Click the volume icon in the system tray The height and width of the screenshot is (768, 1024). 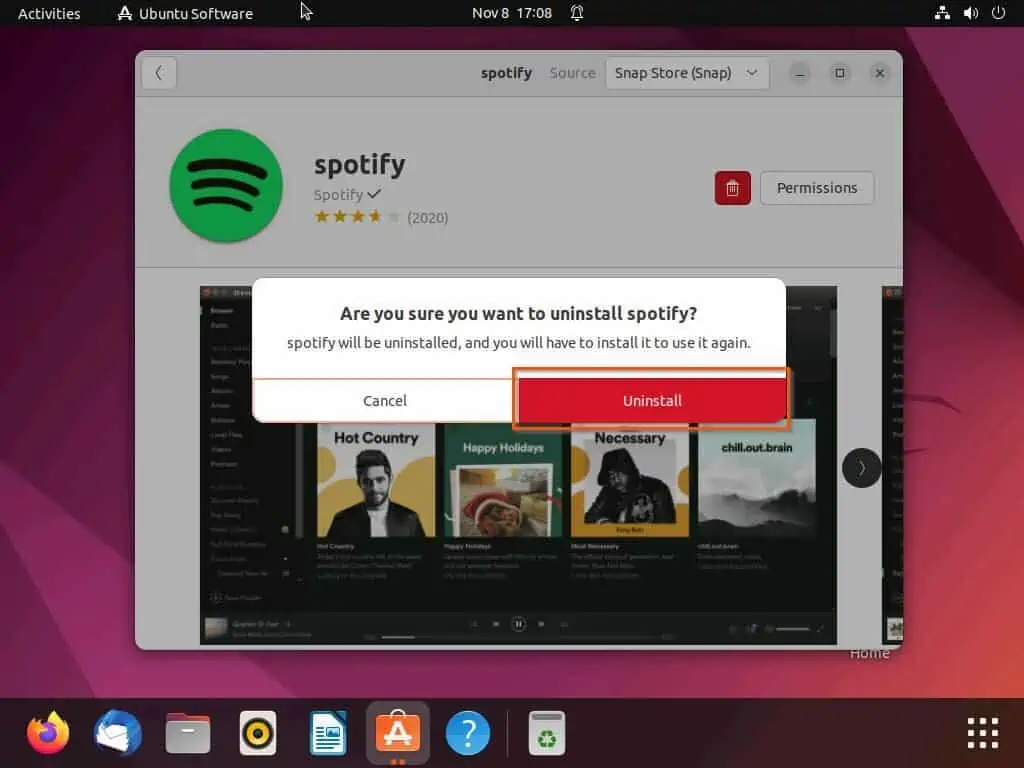[x=971, y=13]
